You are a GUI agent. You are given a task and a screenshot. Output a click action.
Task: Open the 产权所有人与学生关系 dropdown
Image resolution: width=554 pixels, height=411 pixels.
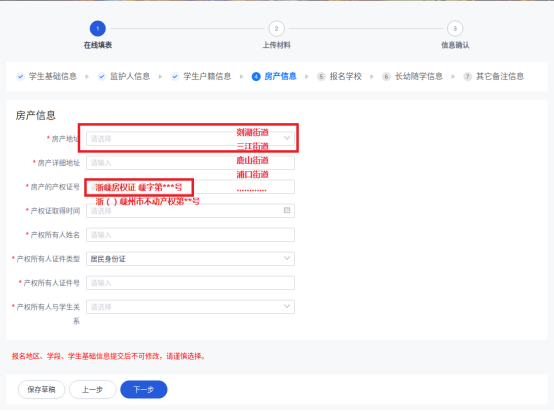(x=190, y=307)
